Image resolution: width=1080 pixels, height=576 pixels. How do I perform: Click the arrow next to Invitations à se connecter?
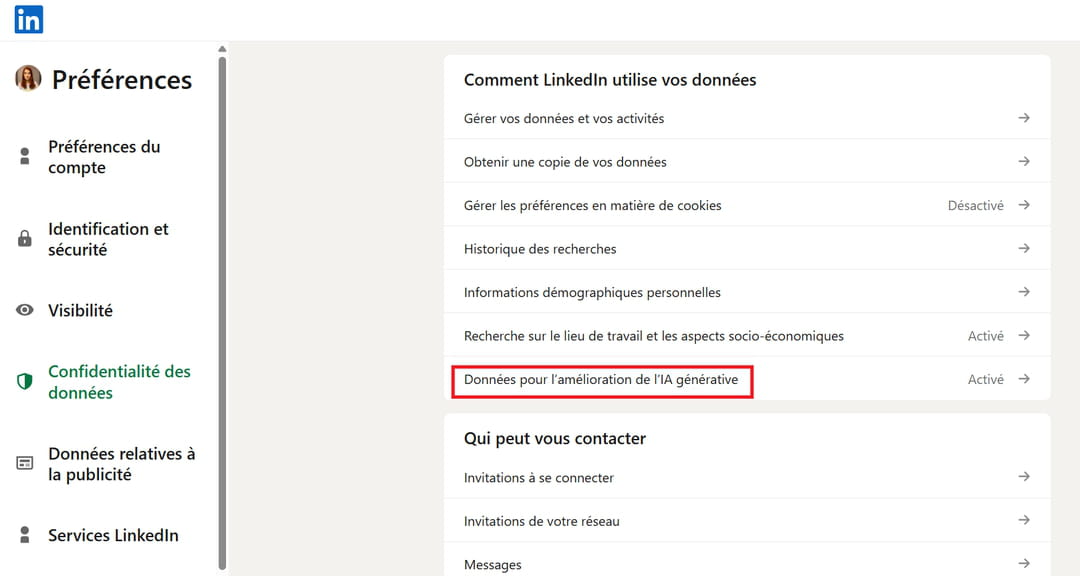[1024, 477]
